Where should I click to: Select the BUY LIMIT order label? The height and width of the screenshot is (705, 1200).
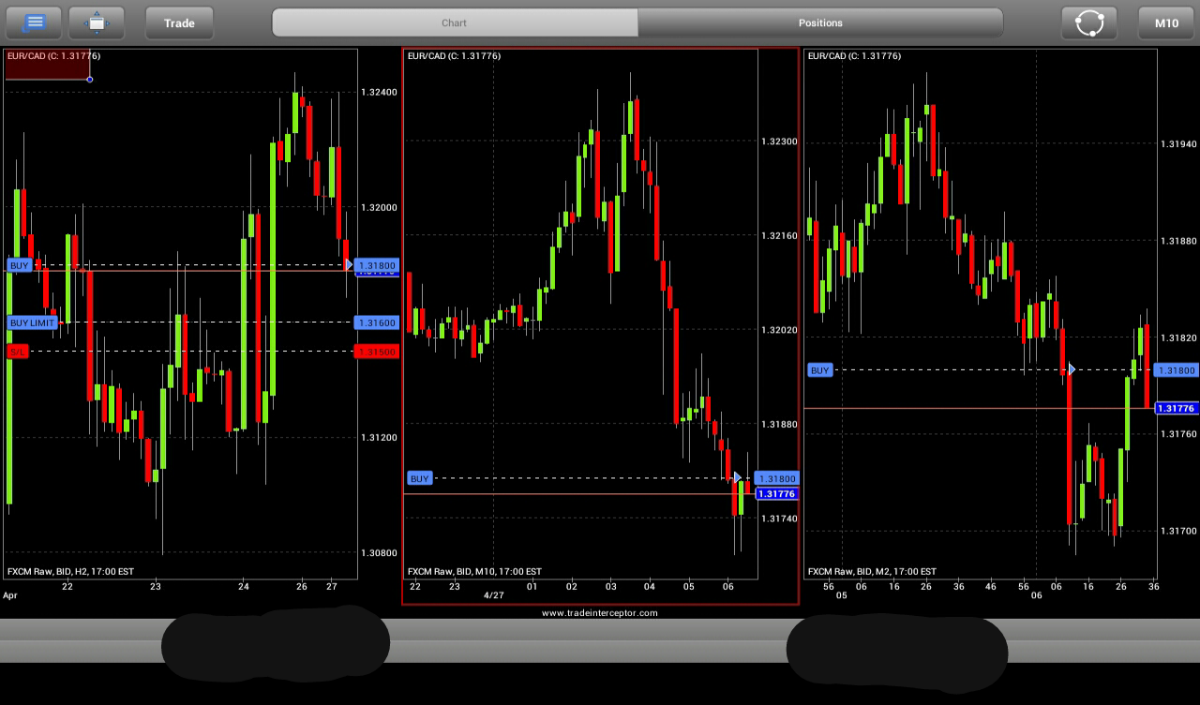pyautogui.click(x=33, y=322)
